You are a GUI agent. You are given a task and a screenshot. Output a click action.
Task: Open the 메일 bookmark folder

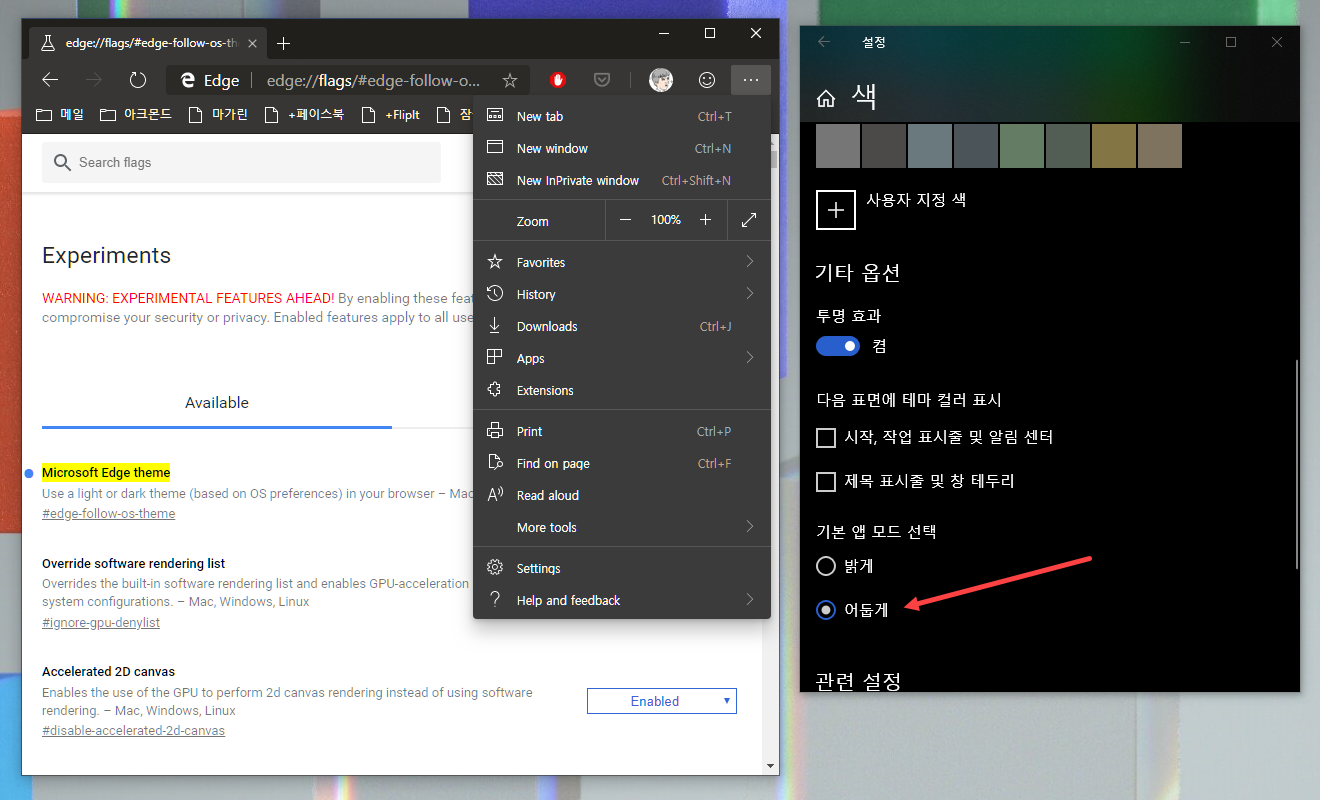(x=60, y=115)
